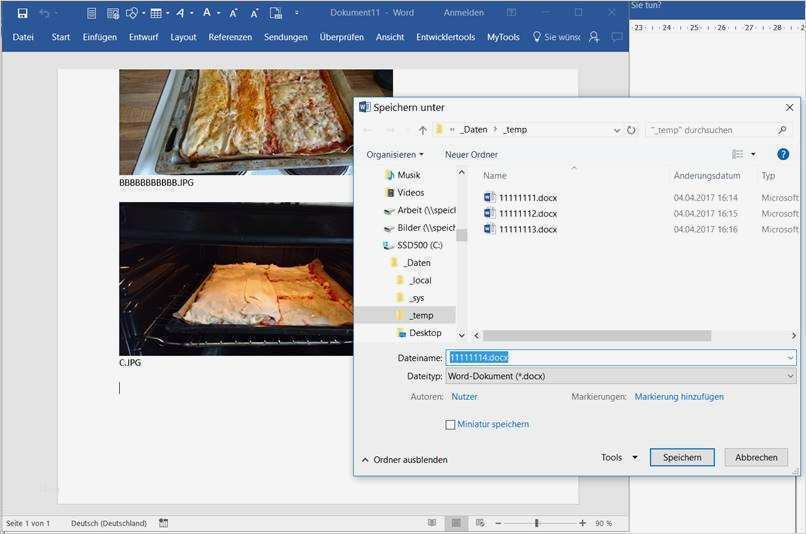The width and height of the screenshot is (806, 534).
Task: Refresh the folder view in save dialog
Action: [x=631, y=130]
